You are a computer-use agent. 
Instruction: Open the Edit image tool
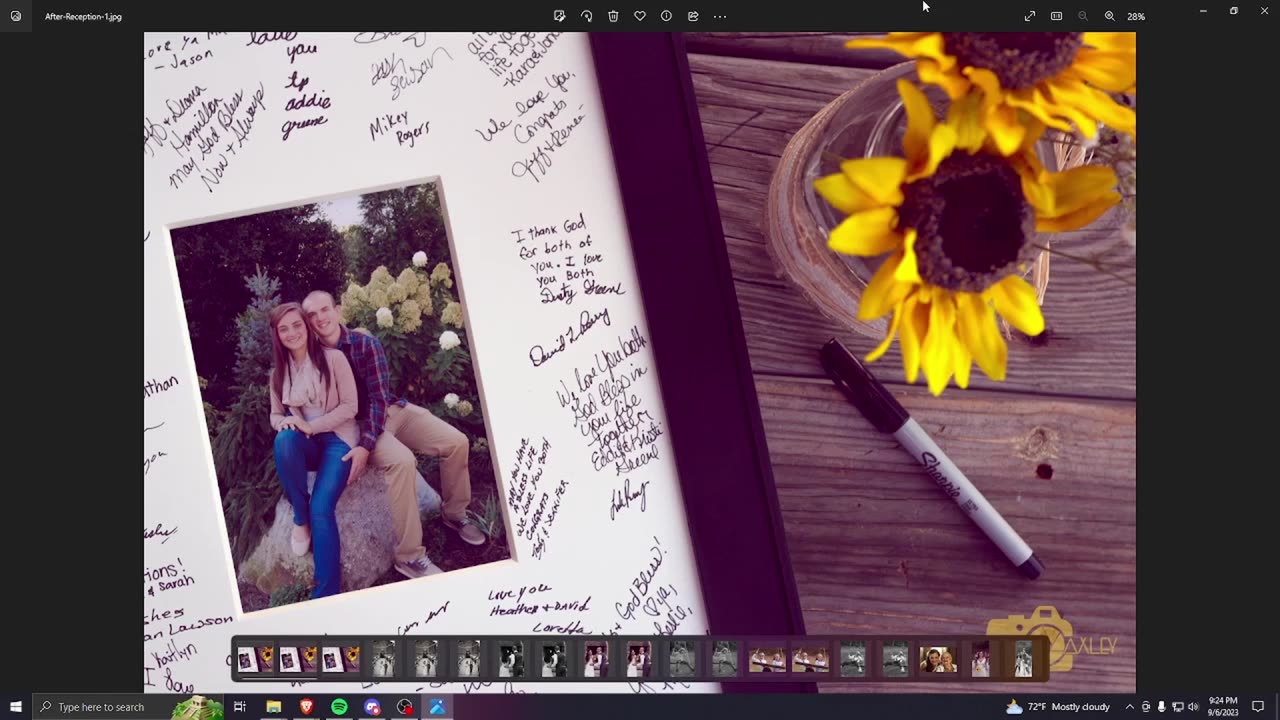559,16
